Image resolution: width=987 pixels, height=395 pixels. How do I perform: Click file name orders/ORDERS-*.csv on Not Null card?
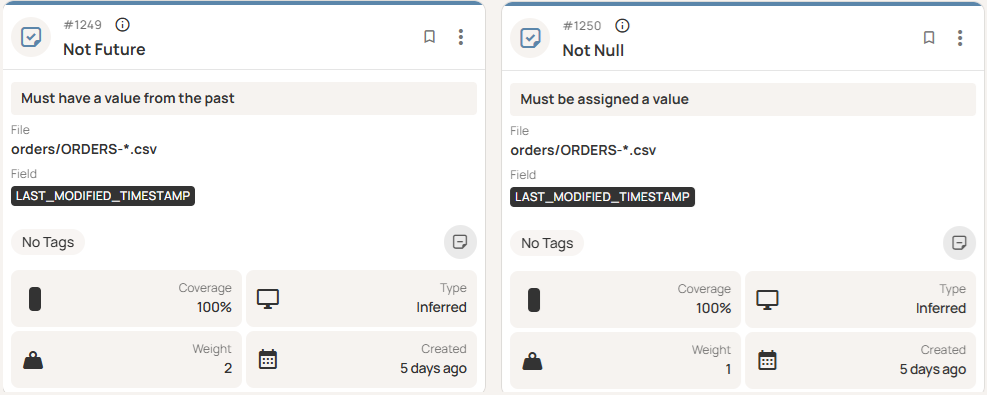(x=583, y=150)
